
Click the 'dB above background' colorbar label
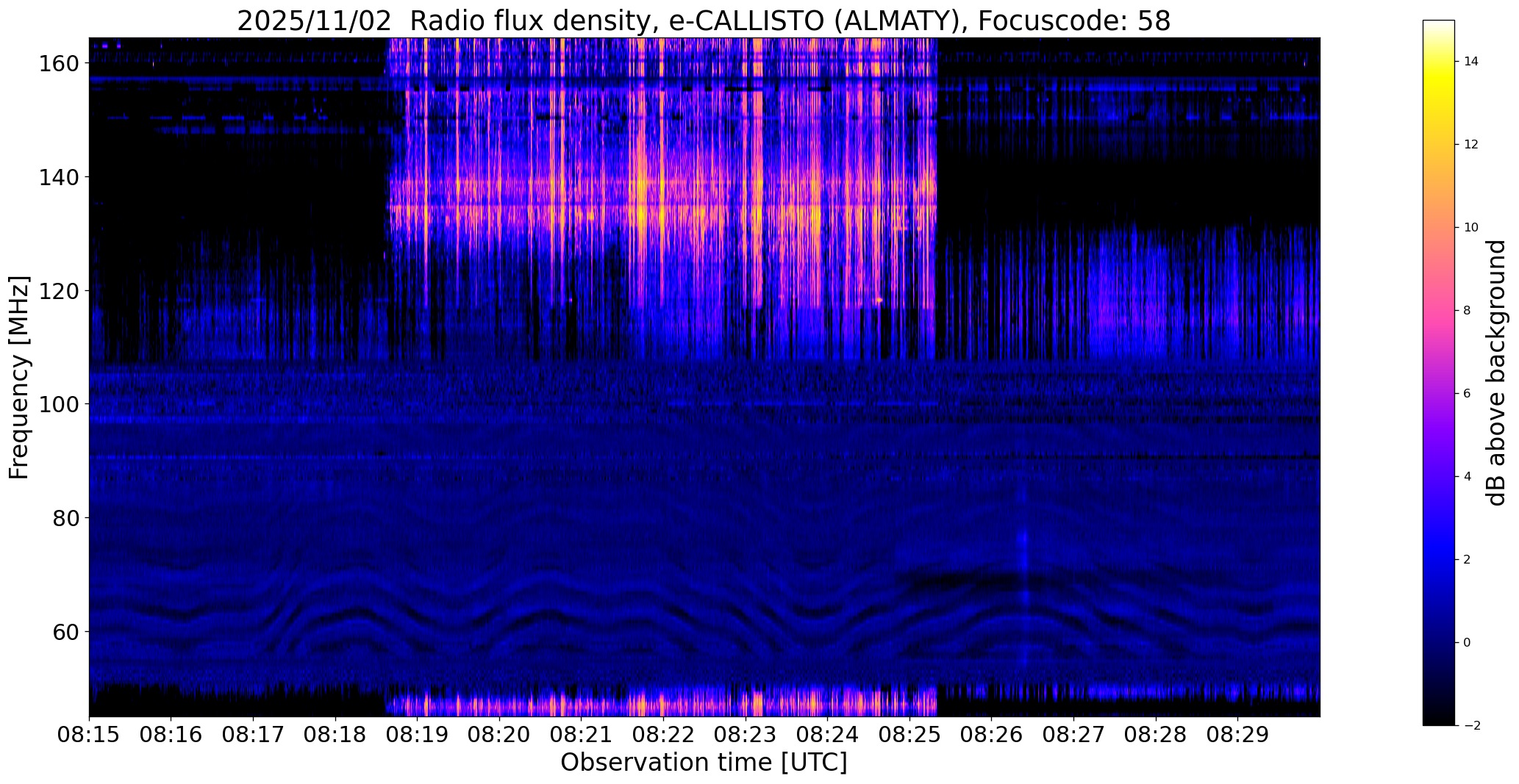1496,373
